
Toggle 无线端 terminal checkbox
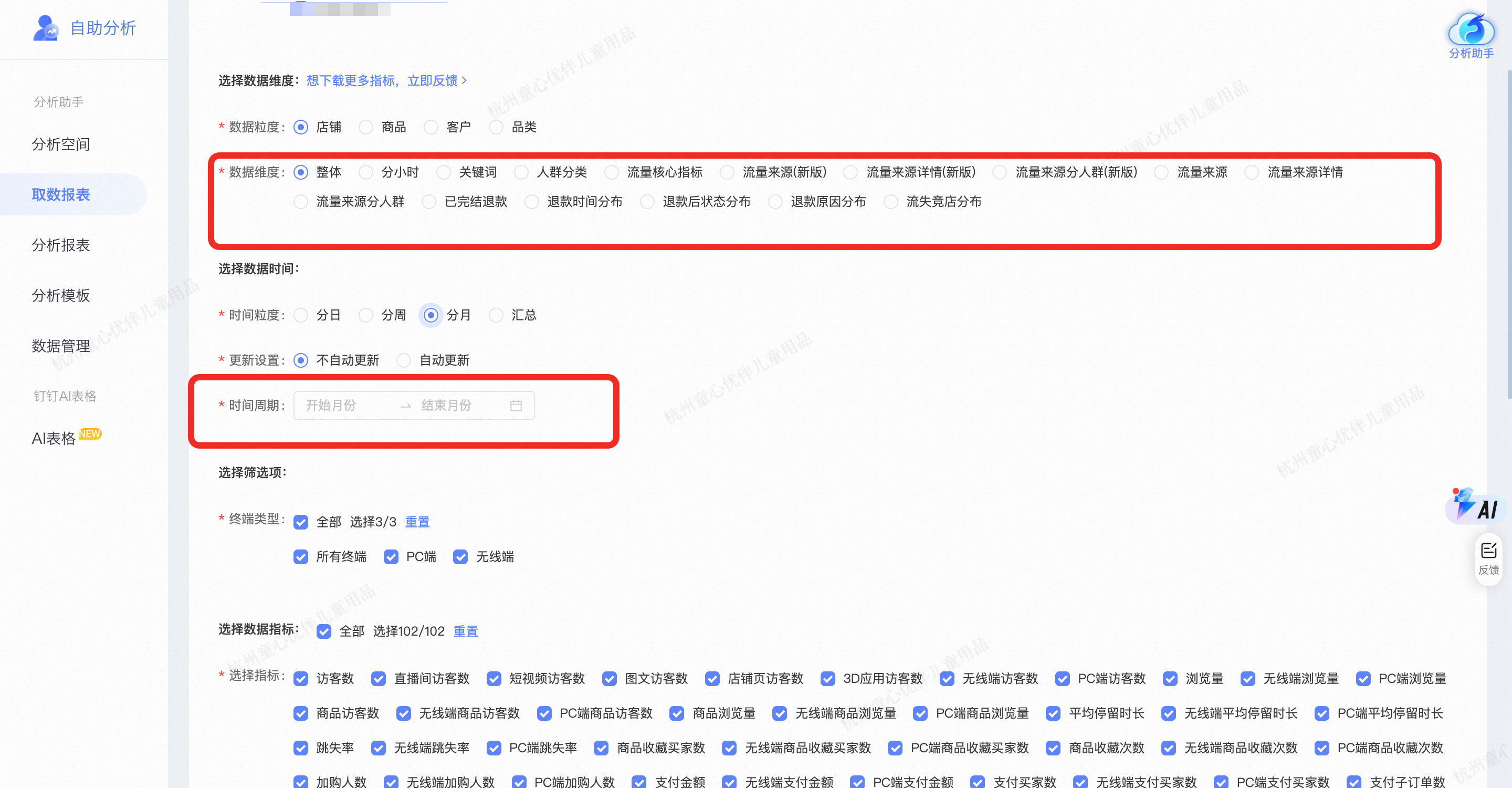click(461, 557)
